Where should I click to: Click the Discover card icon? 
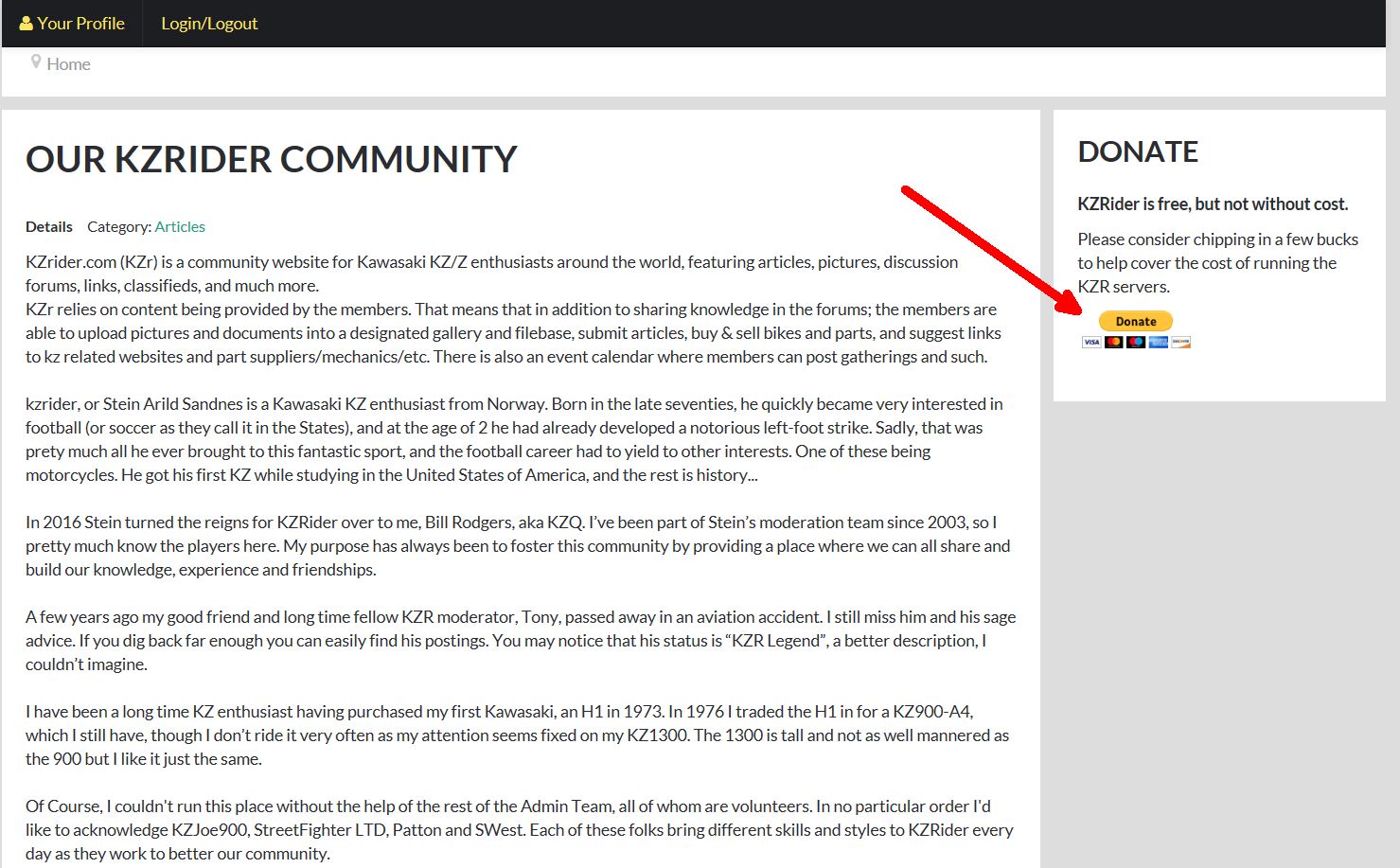point(1180,342)
